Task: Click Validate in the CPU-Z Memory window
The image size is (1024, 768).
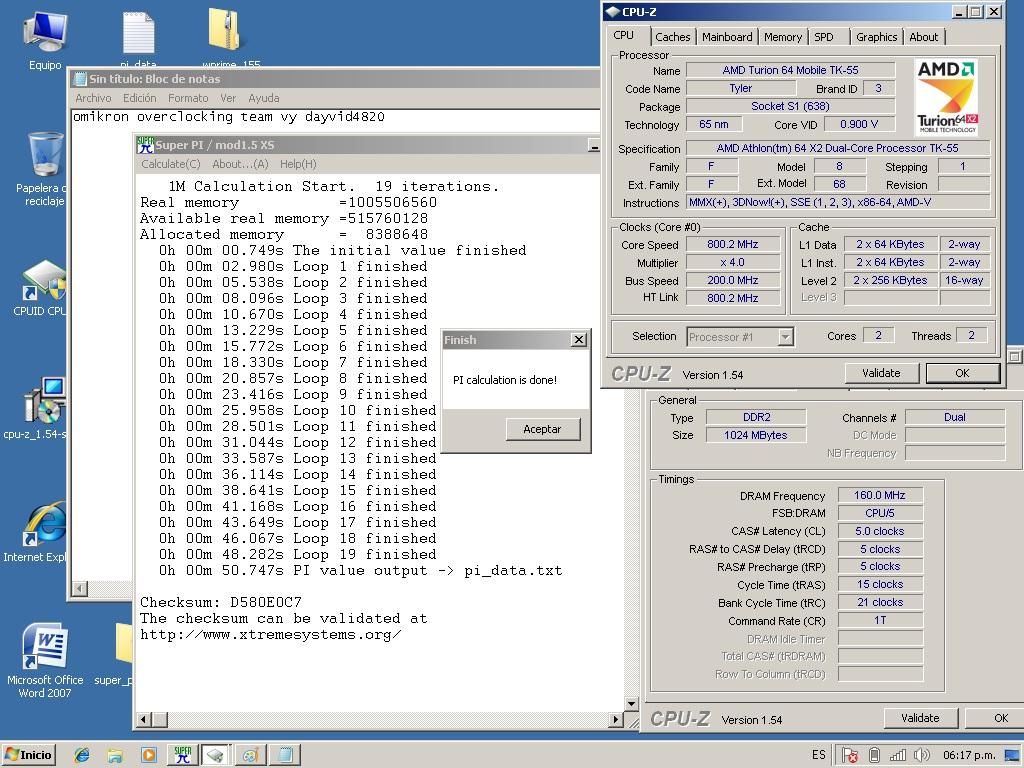Action: coord(920,718)
